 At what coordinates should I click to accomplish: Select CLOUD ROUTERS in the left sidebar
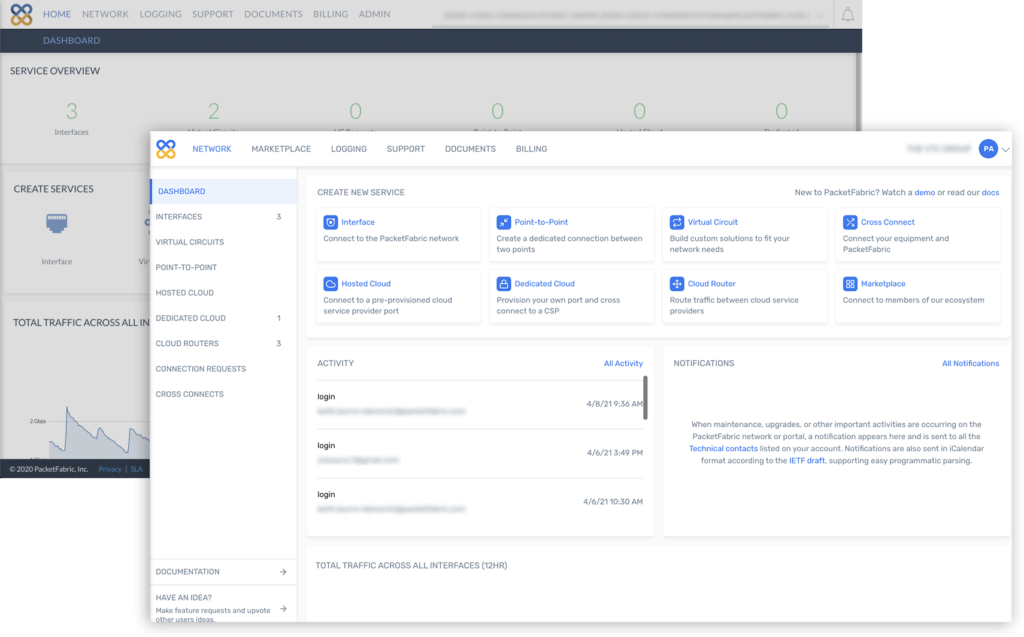[x=223, y=344]
